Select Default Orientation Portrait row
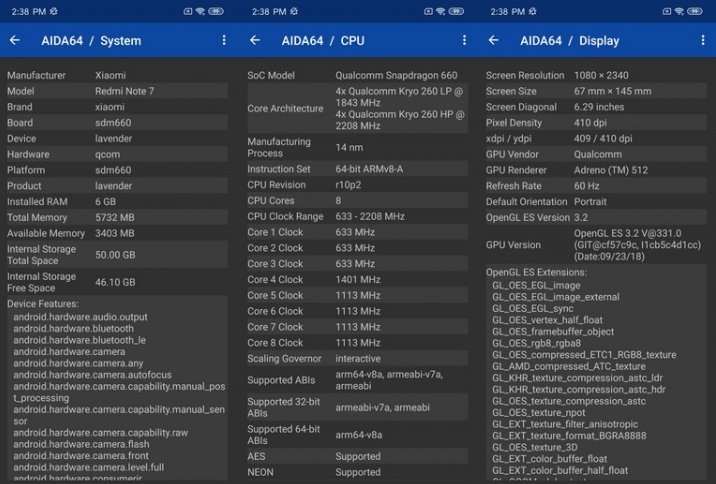The width and height of the screenshot is (716, 484). 595,202
